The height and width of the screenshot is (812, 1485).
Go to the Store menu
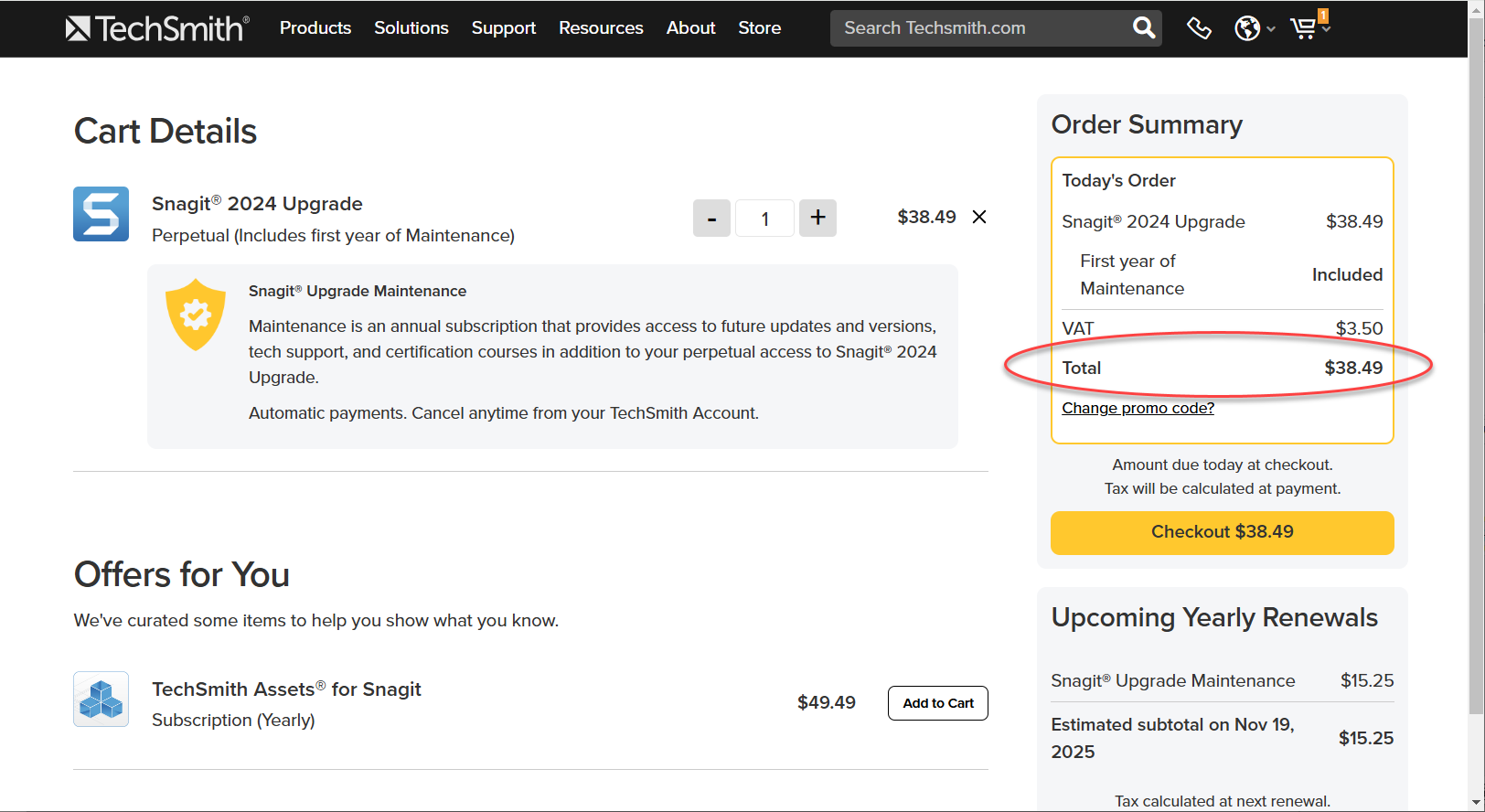point(760,28)
